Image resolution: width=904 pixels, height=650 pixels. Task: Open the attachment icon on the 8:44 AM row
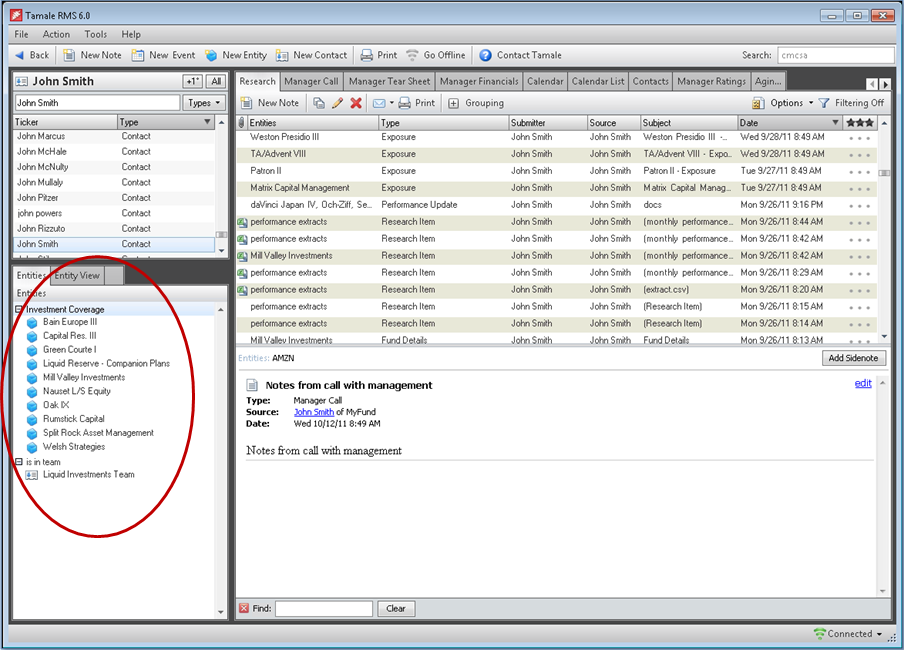pos(242,222)
